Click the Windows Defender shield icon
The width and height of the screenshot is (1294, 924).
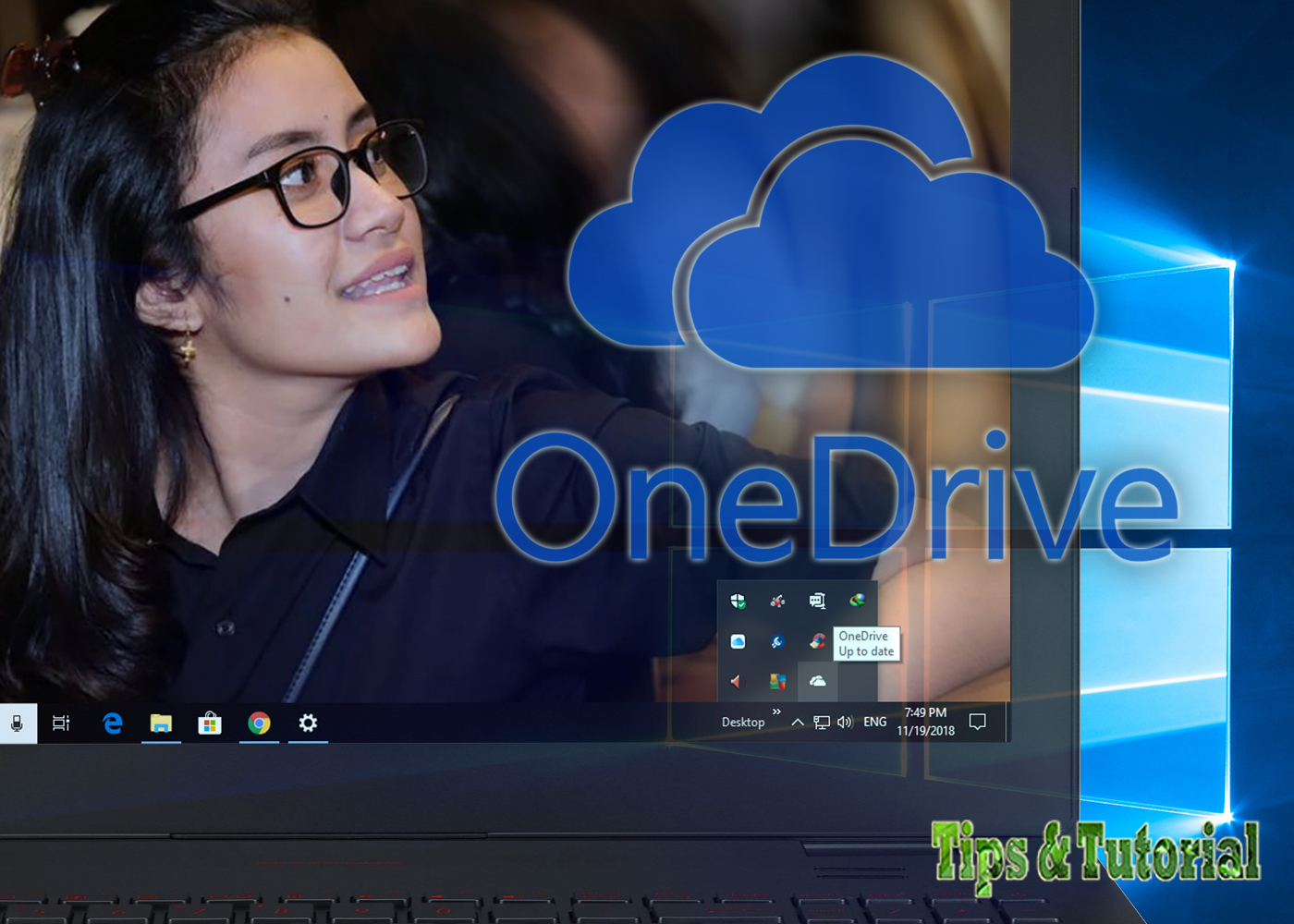[x=736, y=602]
